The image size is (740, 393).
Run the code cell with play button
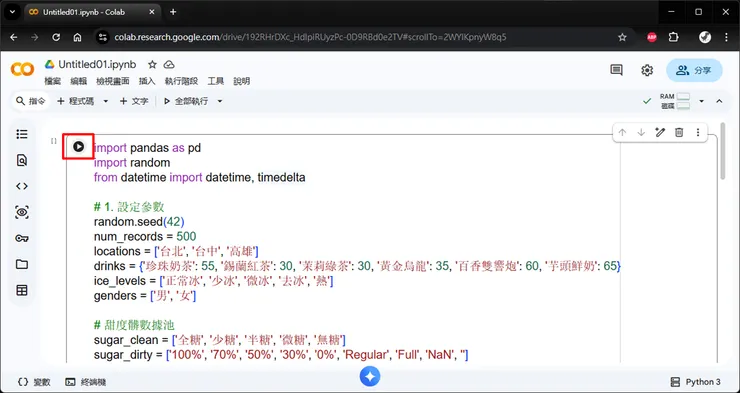pyautogui.click(x=78, y=147)
